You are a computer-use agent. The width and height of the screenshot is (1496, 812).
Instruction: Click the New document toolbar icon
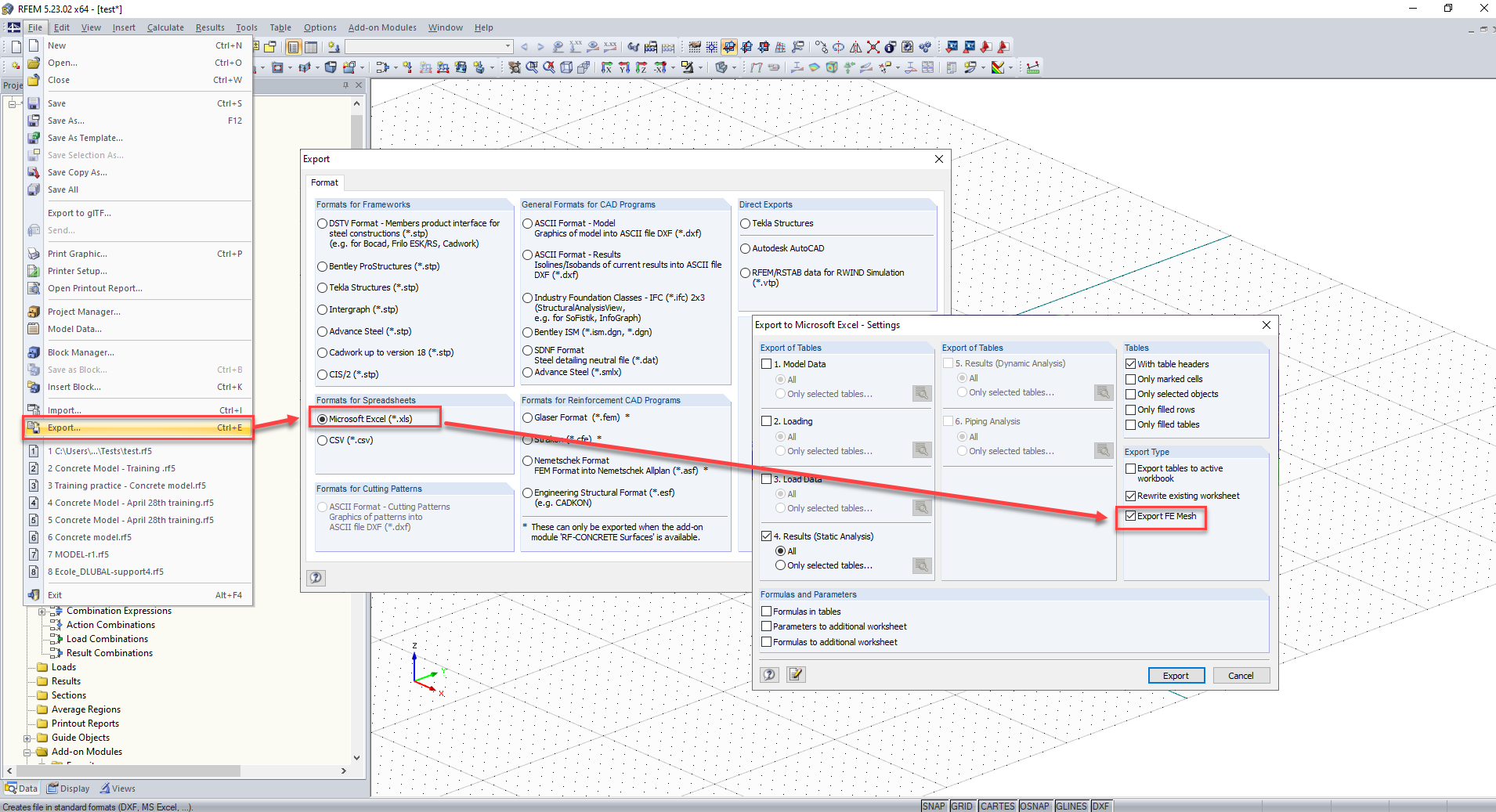[16, 47]
